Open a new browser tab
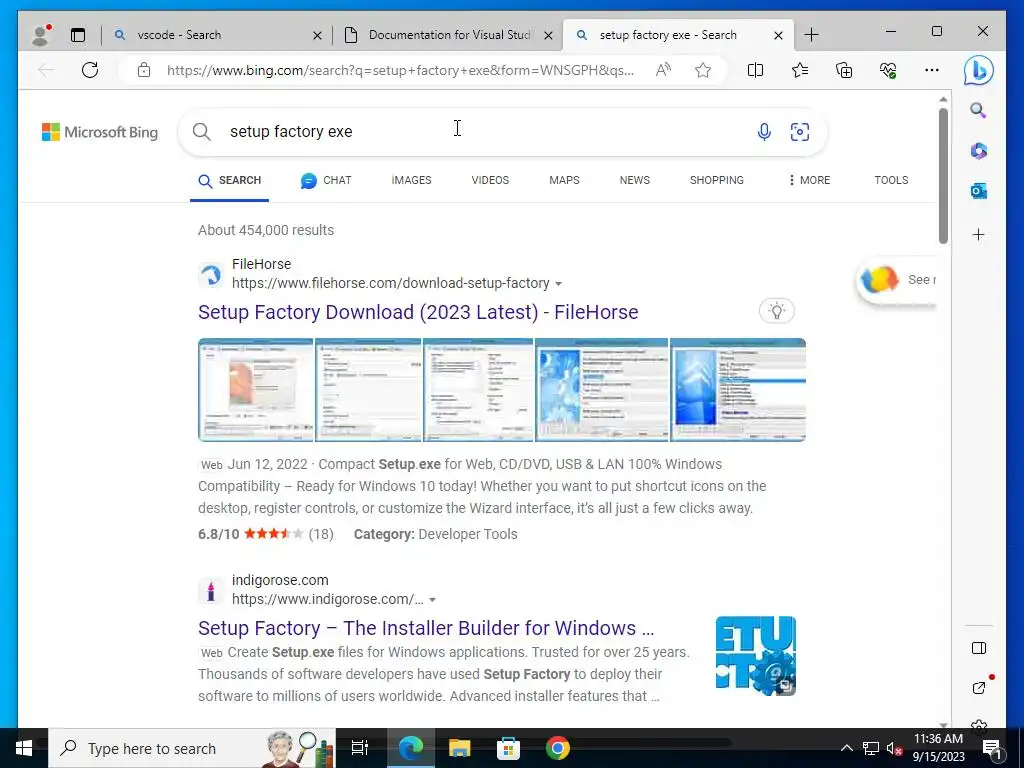 (x=811, y=35)
